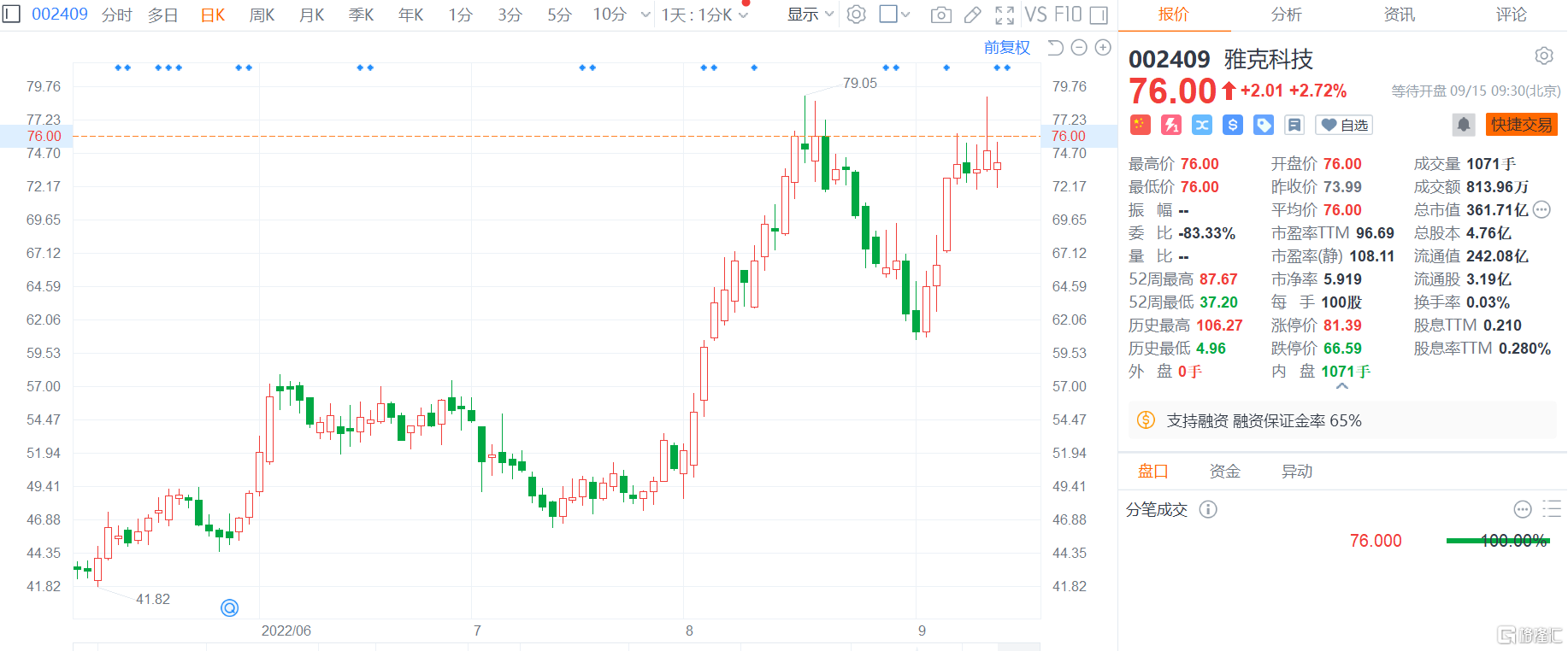Screen dimensions: 1568x651
Task: Click the blue shuffle arrows icon
Action: point(1201,125)
